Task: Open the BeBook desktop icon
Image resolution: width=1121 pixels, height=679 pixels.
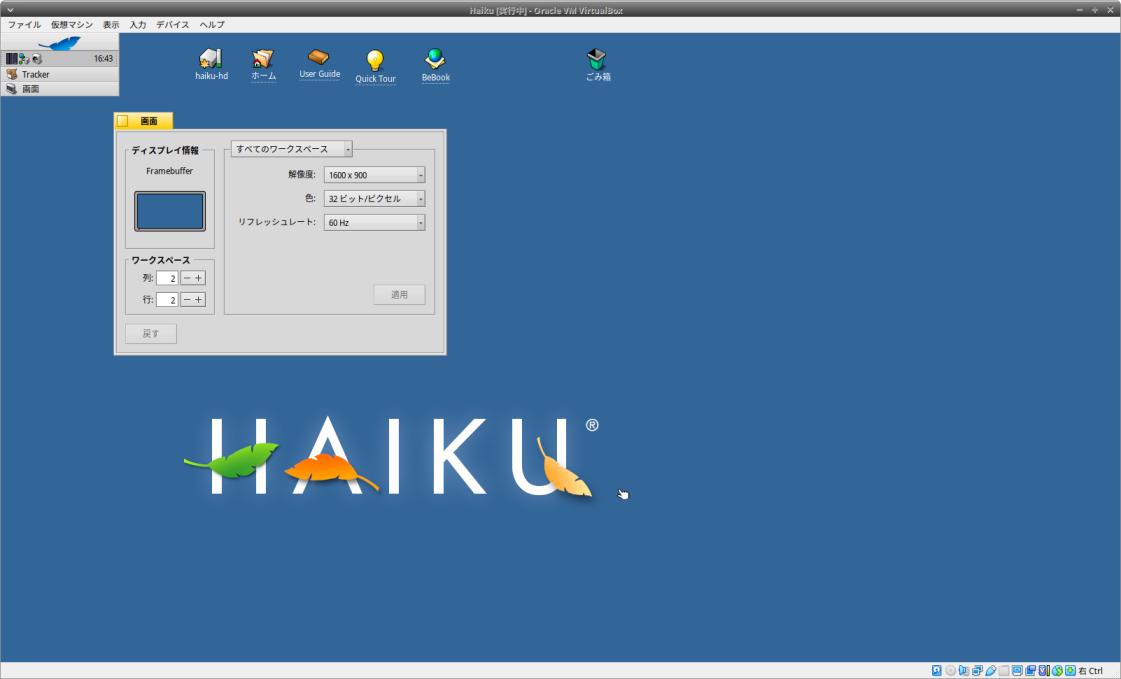Action: (435, 59)
